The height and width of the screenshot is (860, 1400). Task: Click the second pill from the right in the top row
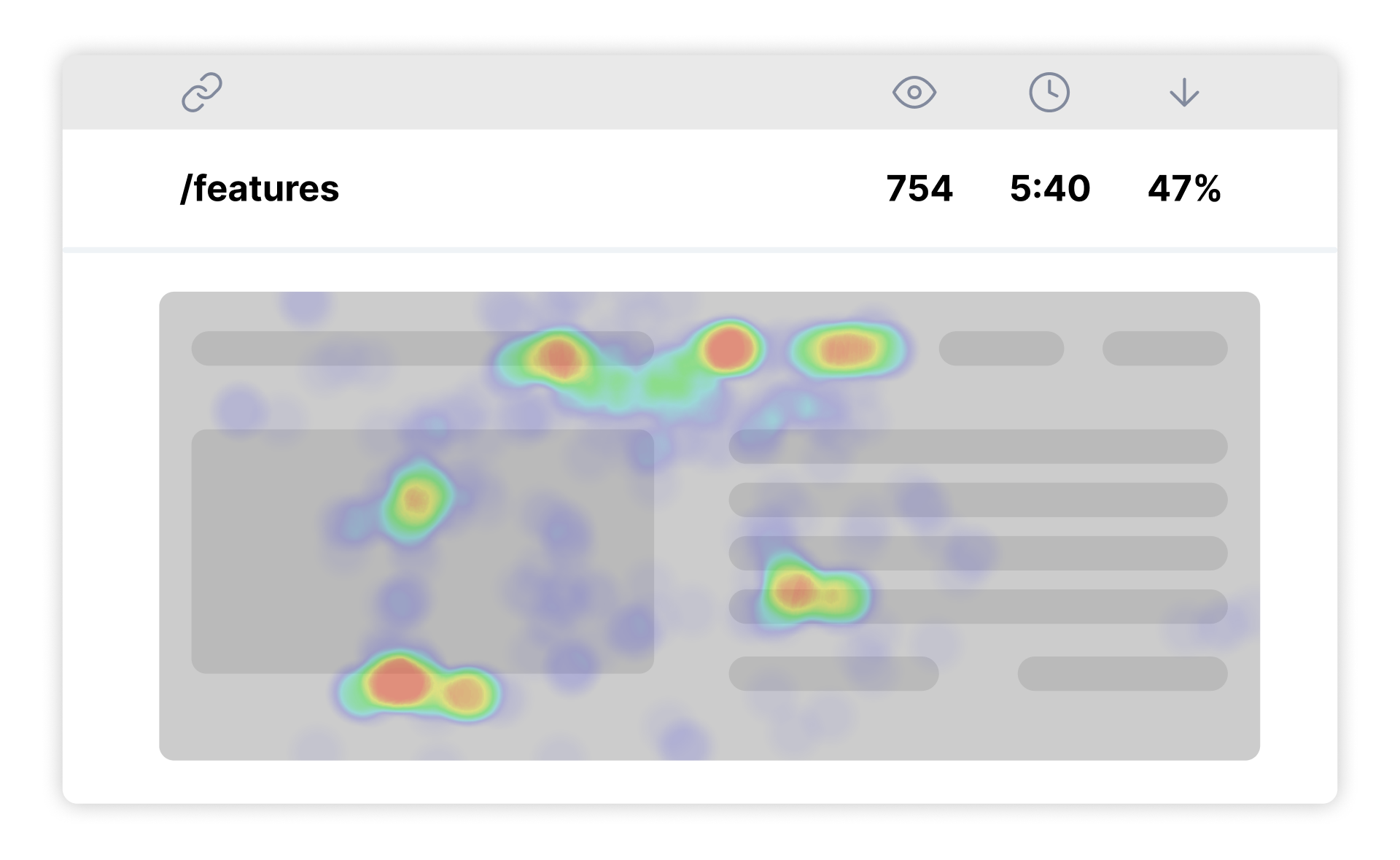tap(1001, 349)
